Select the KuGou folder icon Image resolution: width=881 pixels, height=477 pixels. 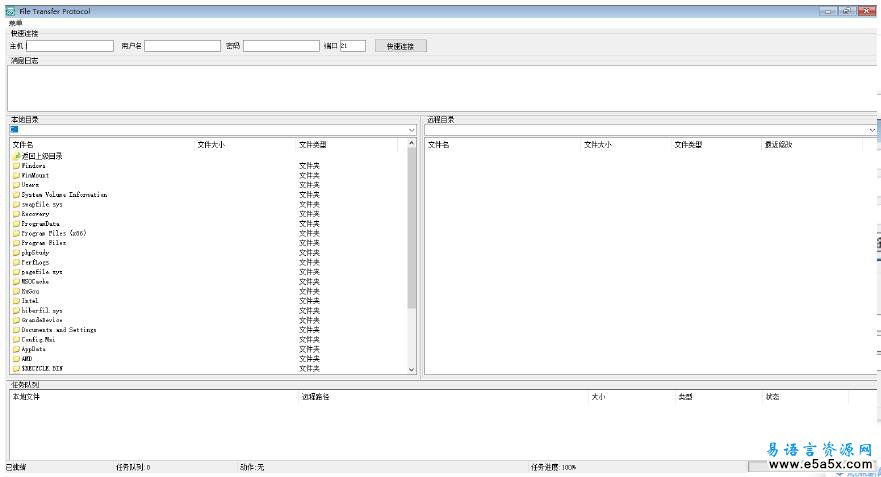[16, 292]
